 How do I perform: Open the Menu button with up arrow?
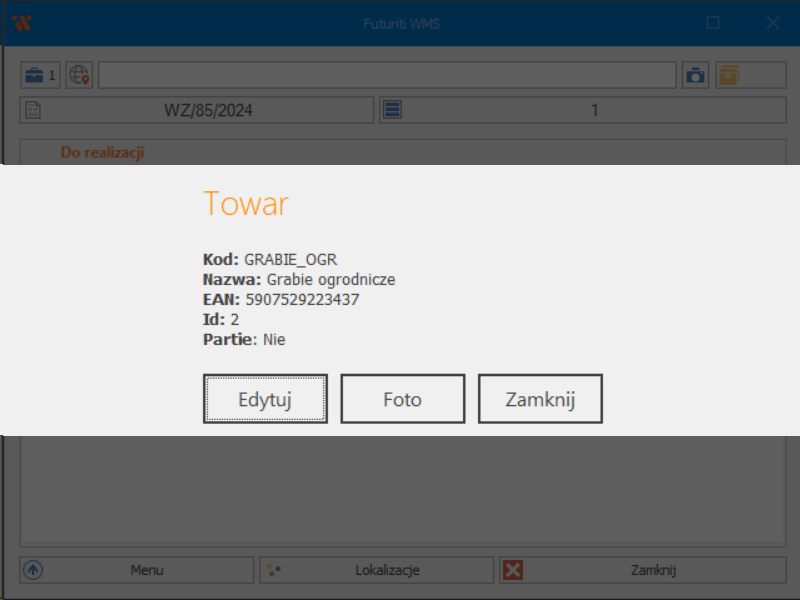pos(137,570)
